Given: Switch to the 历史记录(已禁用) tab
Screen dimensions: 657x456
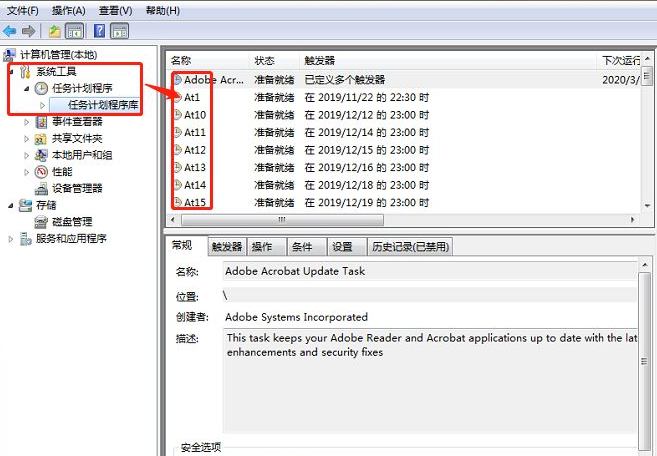Looking at the screenshot, I should (x=410, y=247).
